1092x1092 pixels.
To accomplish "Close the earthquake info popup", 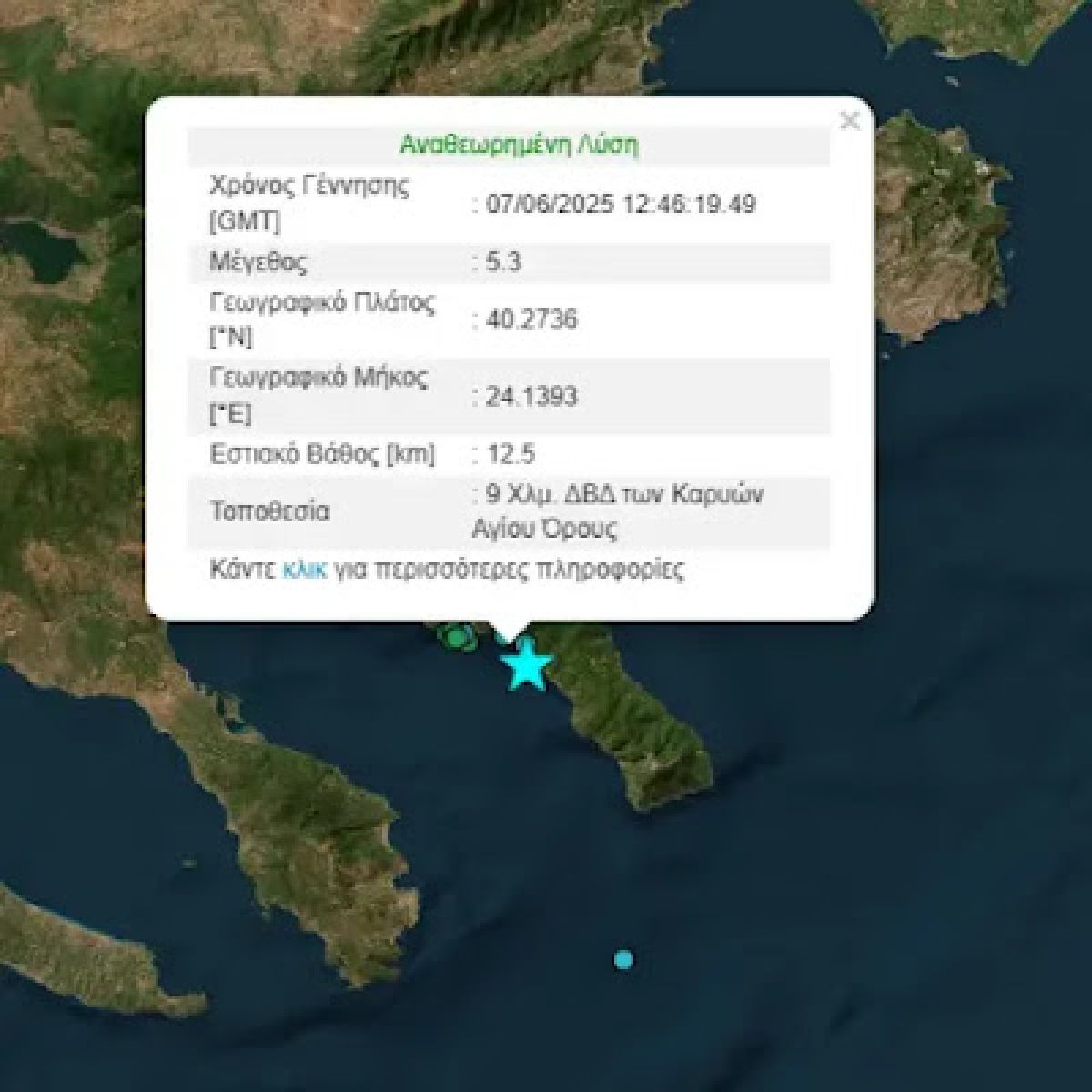I will (x=849, y=121).
